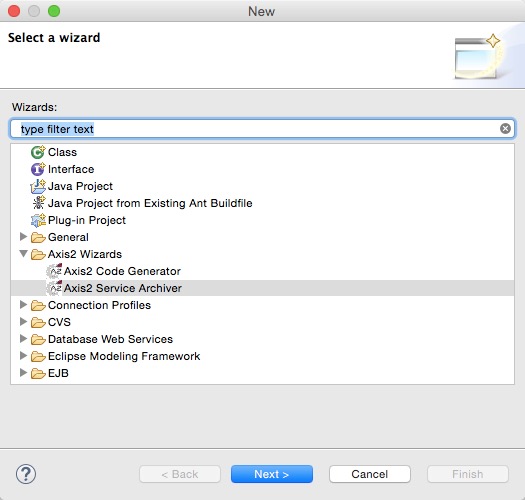Select the Plug-in Project label
Image resolution: width=525 pixels, height=500 pixels.
[87, 220]
